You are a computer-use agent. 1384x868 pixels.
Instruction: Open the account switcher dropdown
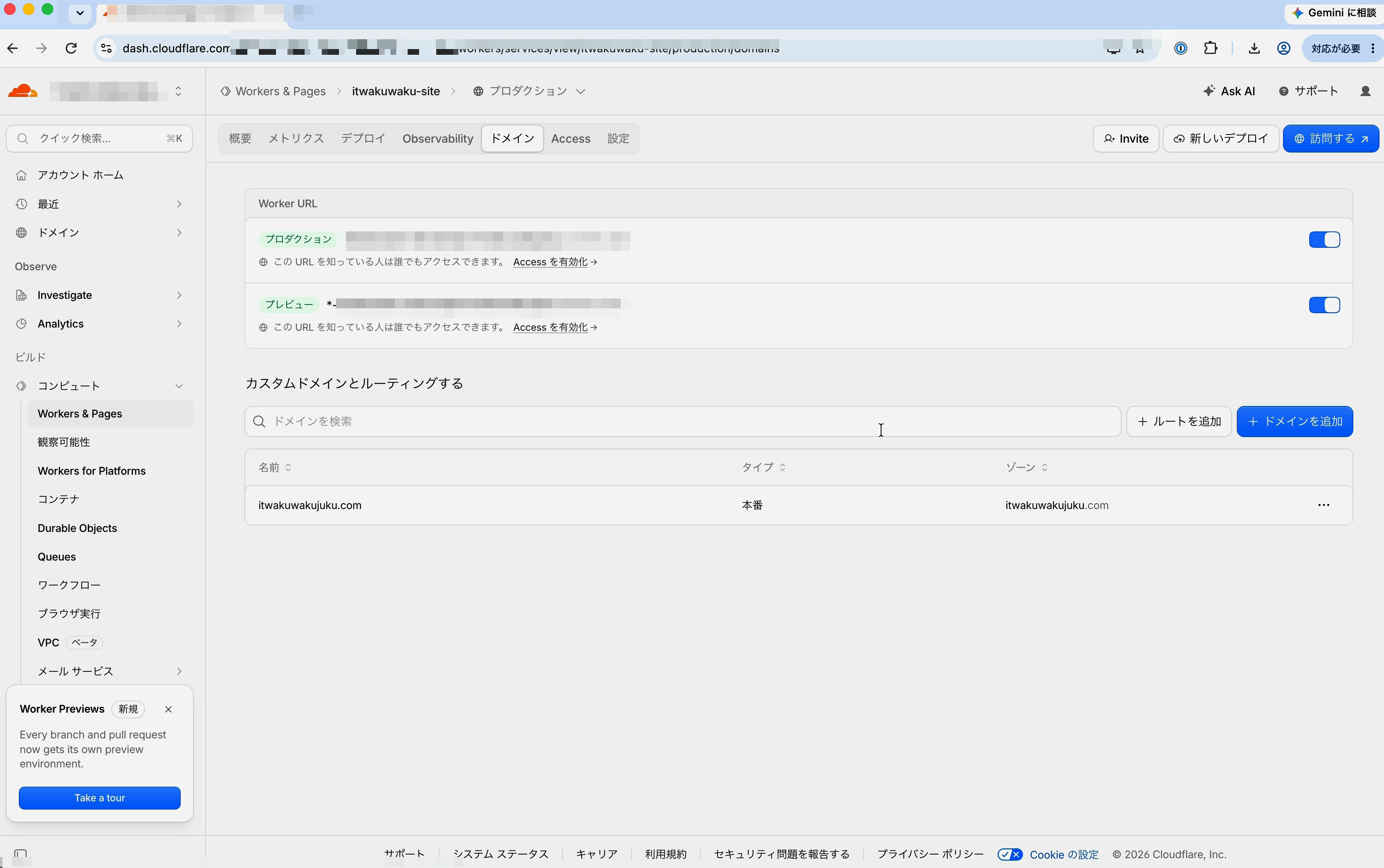point(179,91)
